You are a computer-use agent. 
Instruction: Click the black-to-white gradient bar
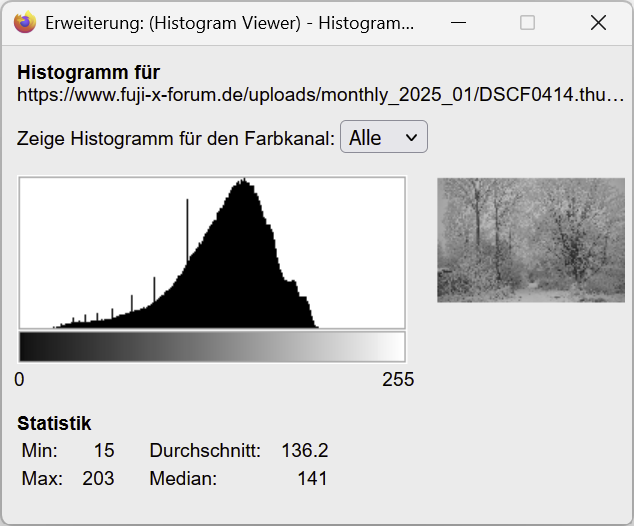coord(212,347)
